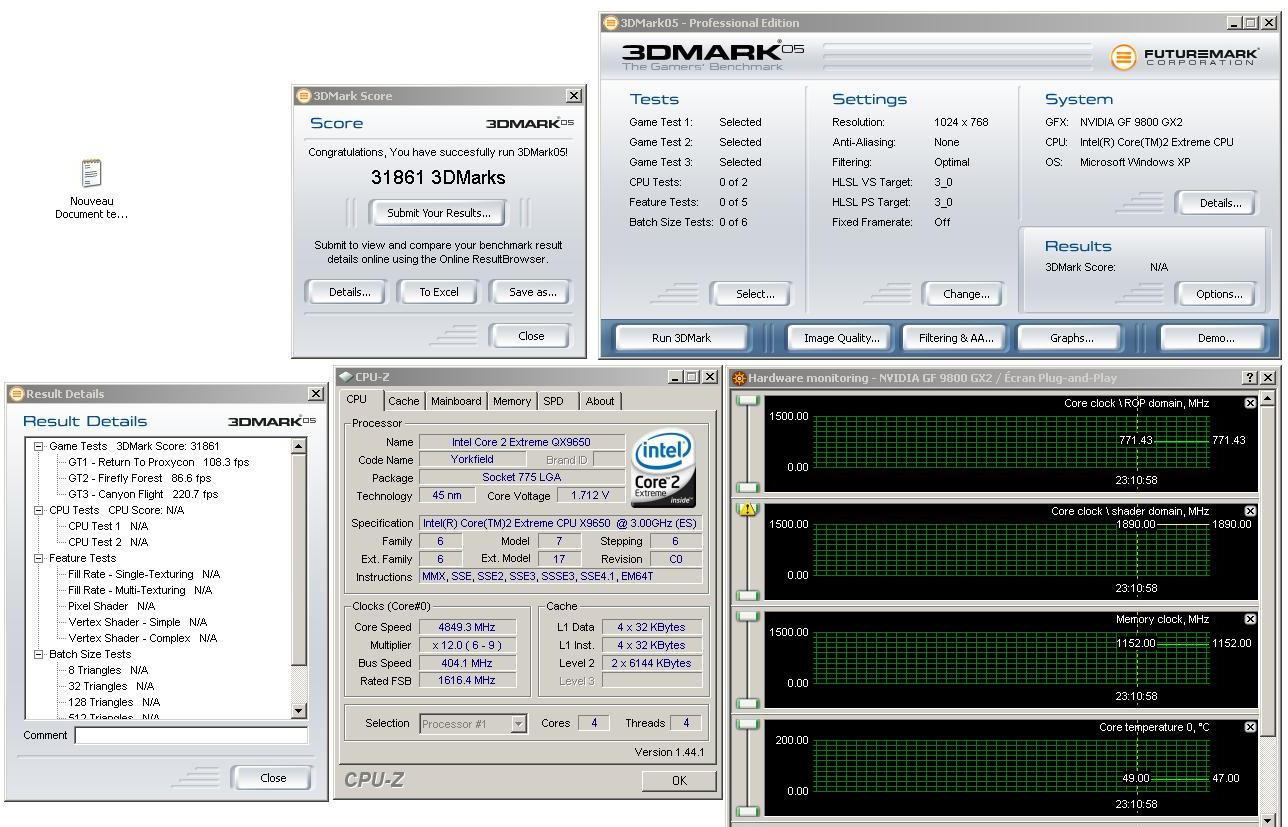The width and height of the screenshot is (1288, 827).
Task: Open the Memory tab
Action: click(512, 401)
